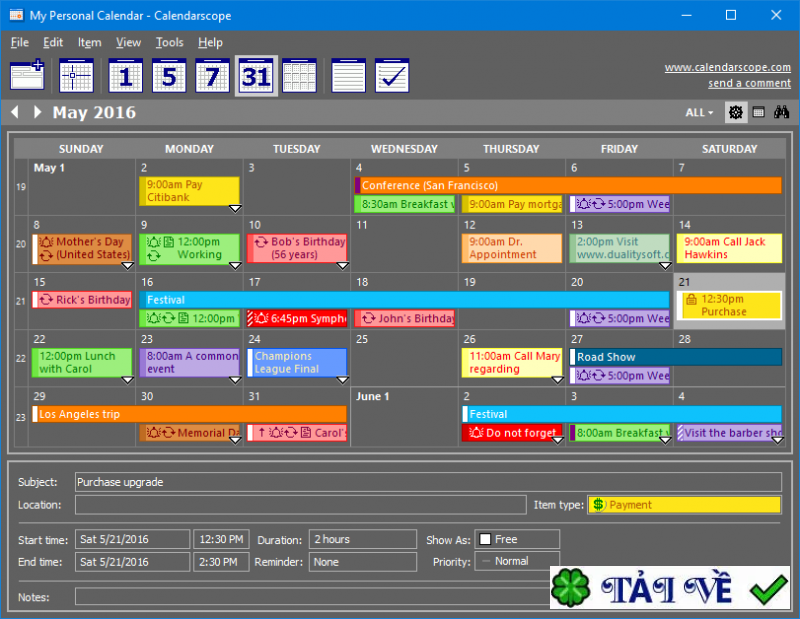The width and height of the screenshot is (800, 619).
Task: Open the ALL filter dropdown
Action: pyautogui.click(x=699, y=112)
